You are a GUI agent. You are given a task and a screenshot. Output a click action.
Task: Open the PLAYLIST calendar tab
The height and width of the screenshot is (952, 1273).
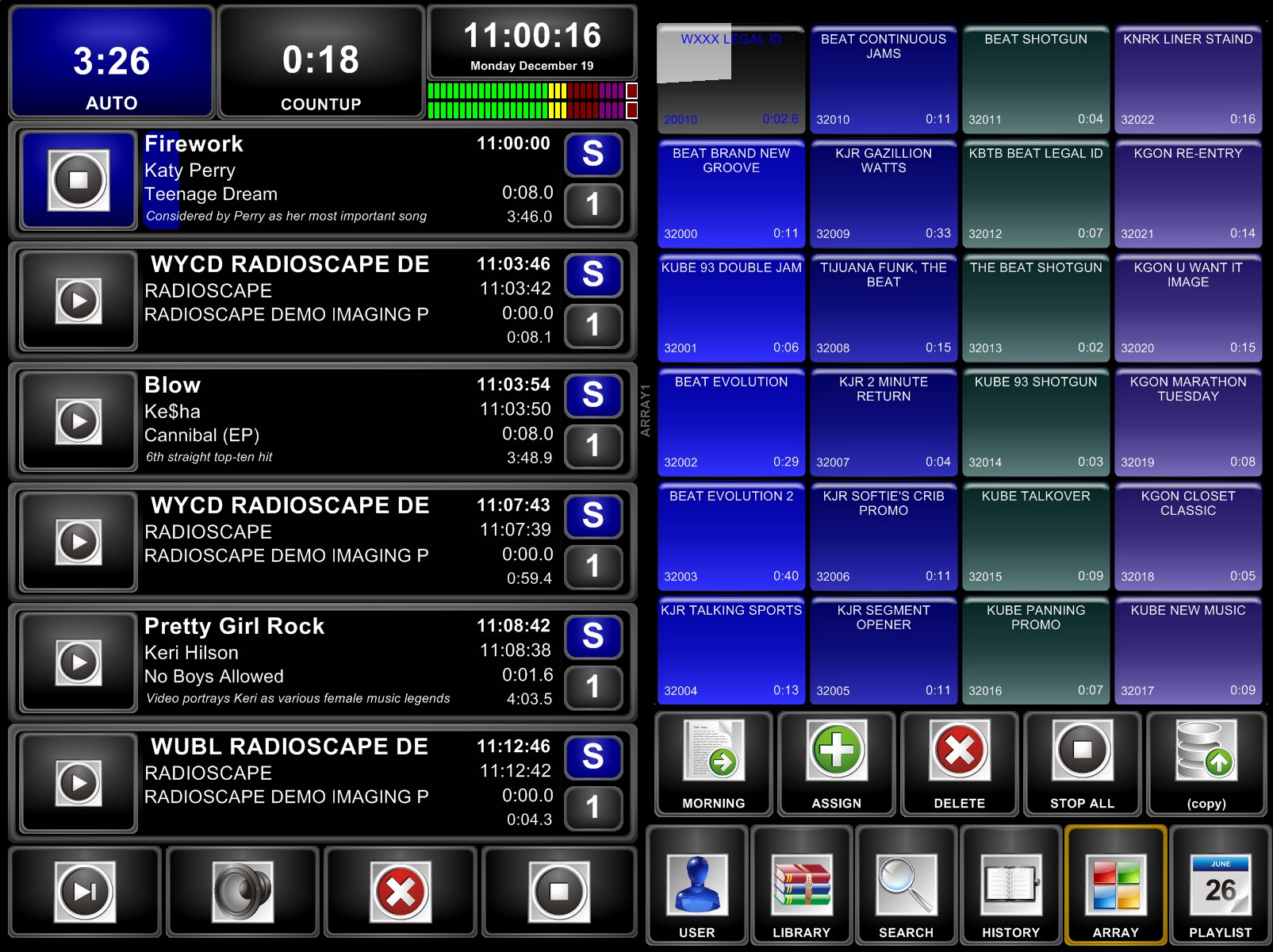click(1221, 885)
